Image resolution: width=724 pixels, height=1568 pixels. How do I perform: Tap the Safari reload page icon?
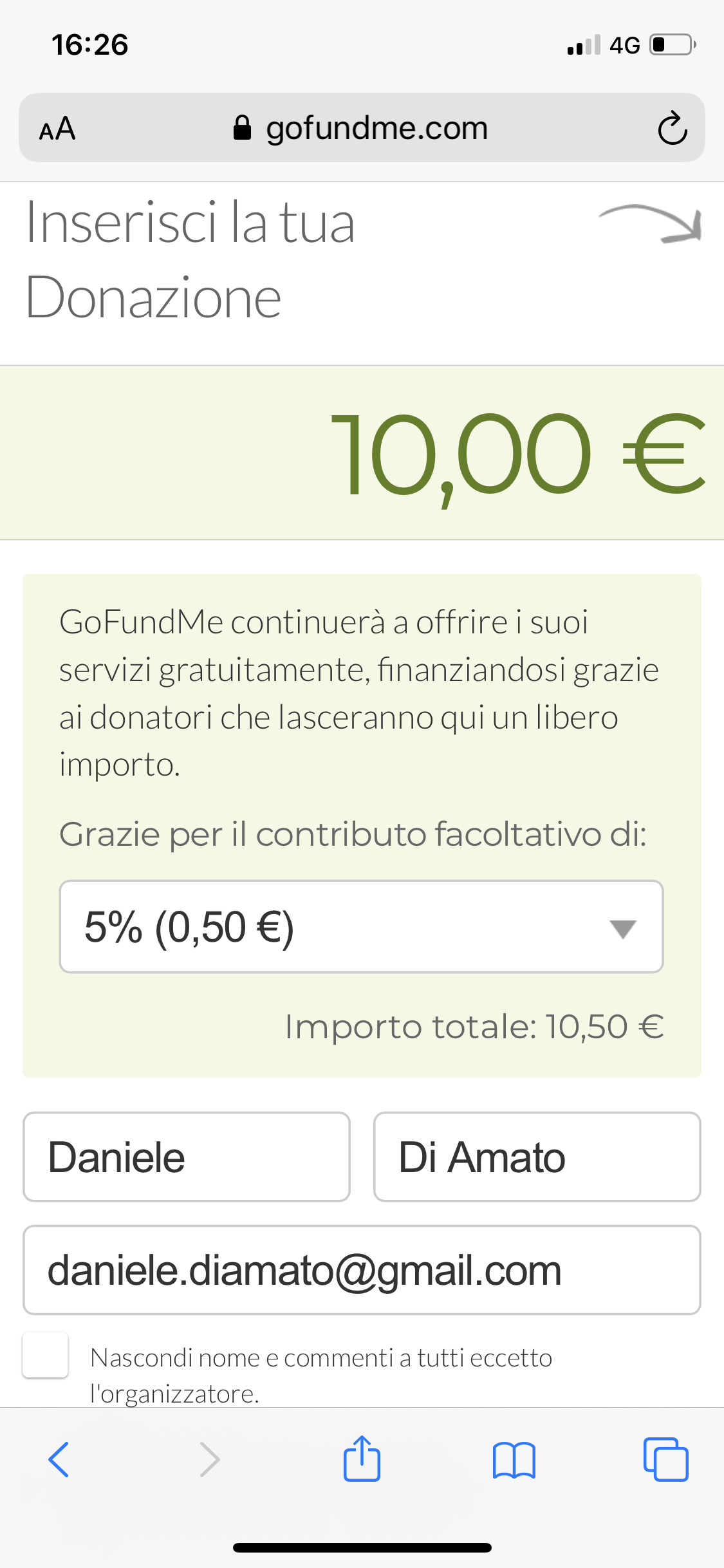(673, 128)
